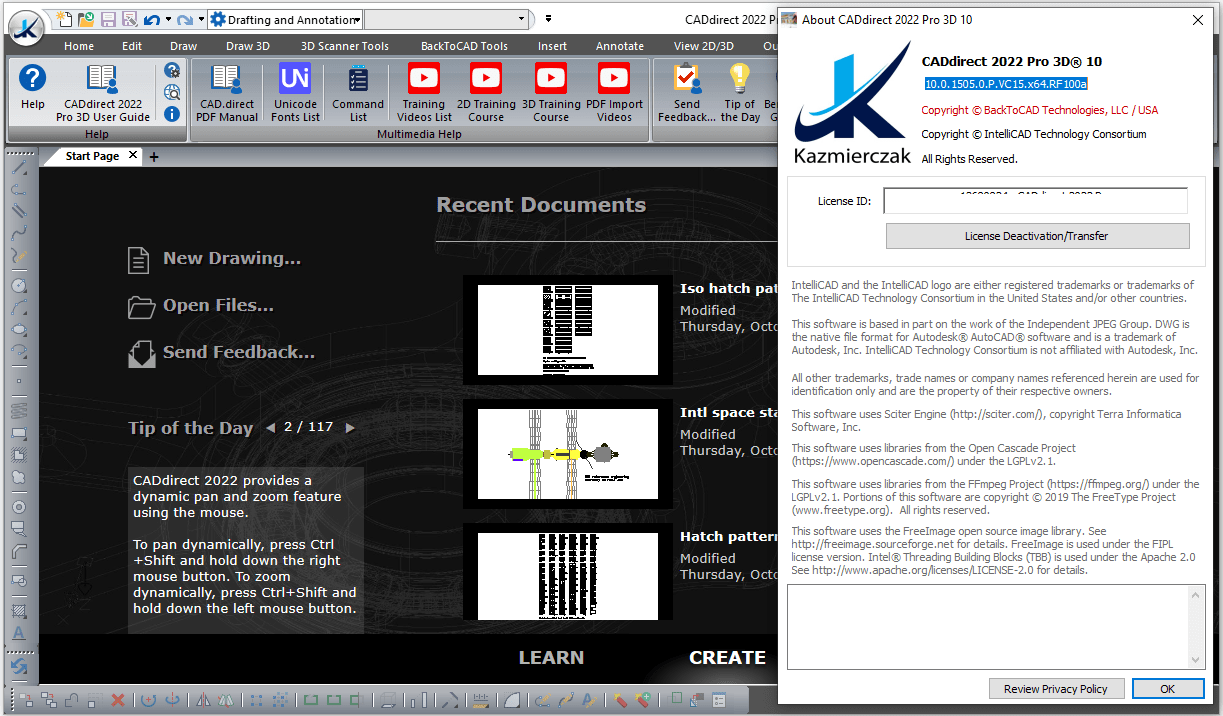1223x716 pixels.
Task: Add a new tab with the plus button
Action: point(154,156)
